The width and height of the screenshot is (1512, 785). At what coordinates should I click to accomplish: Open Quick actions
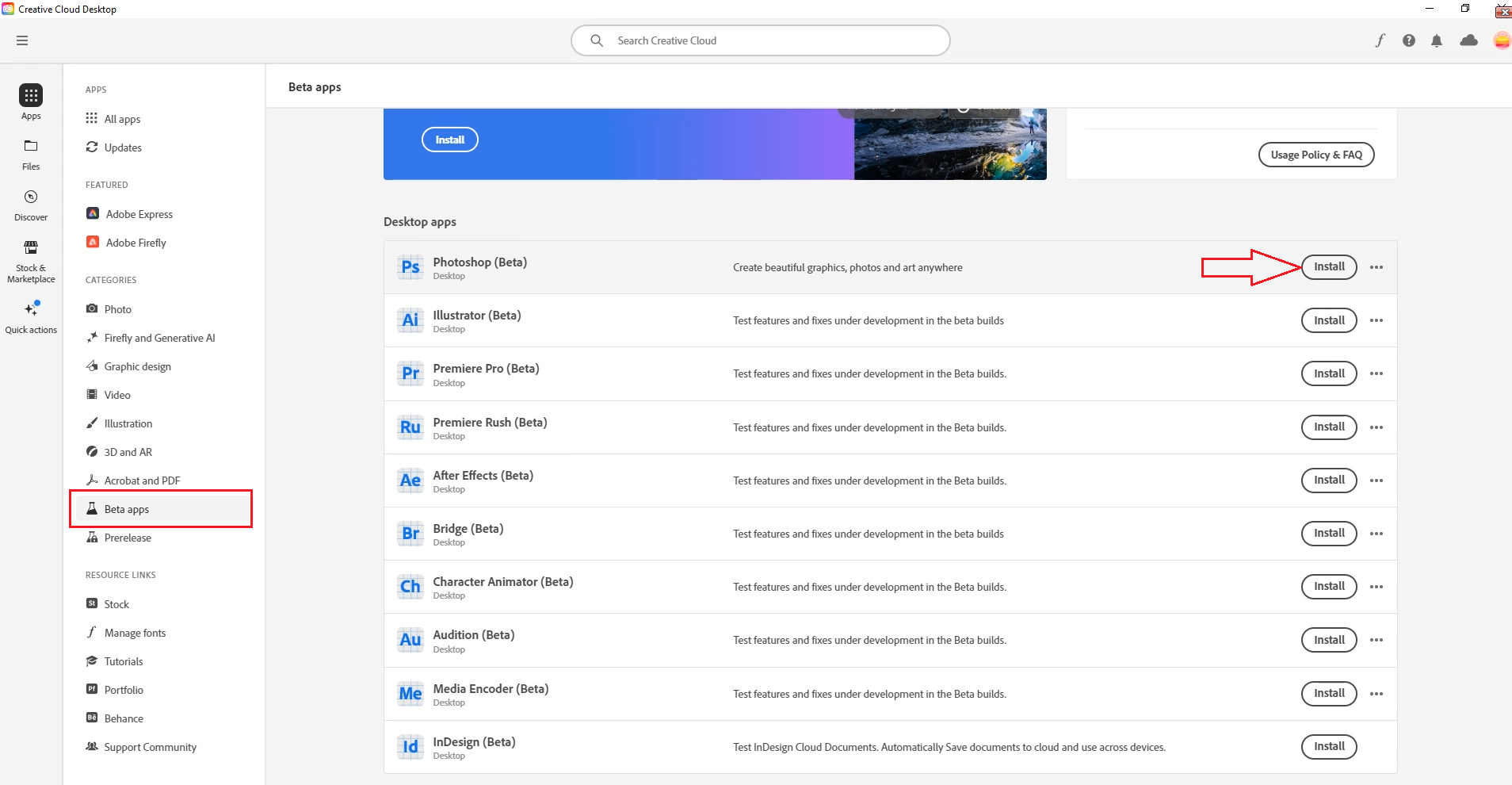(x=31, y=317)
